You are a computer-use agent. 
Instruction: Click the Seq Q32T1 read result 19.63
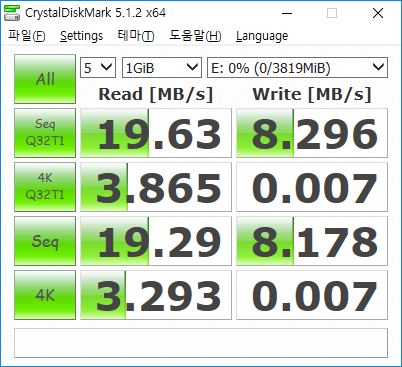(x=156, y=133)
